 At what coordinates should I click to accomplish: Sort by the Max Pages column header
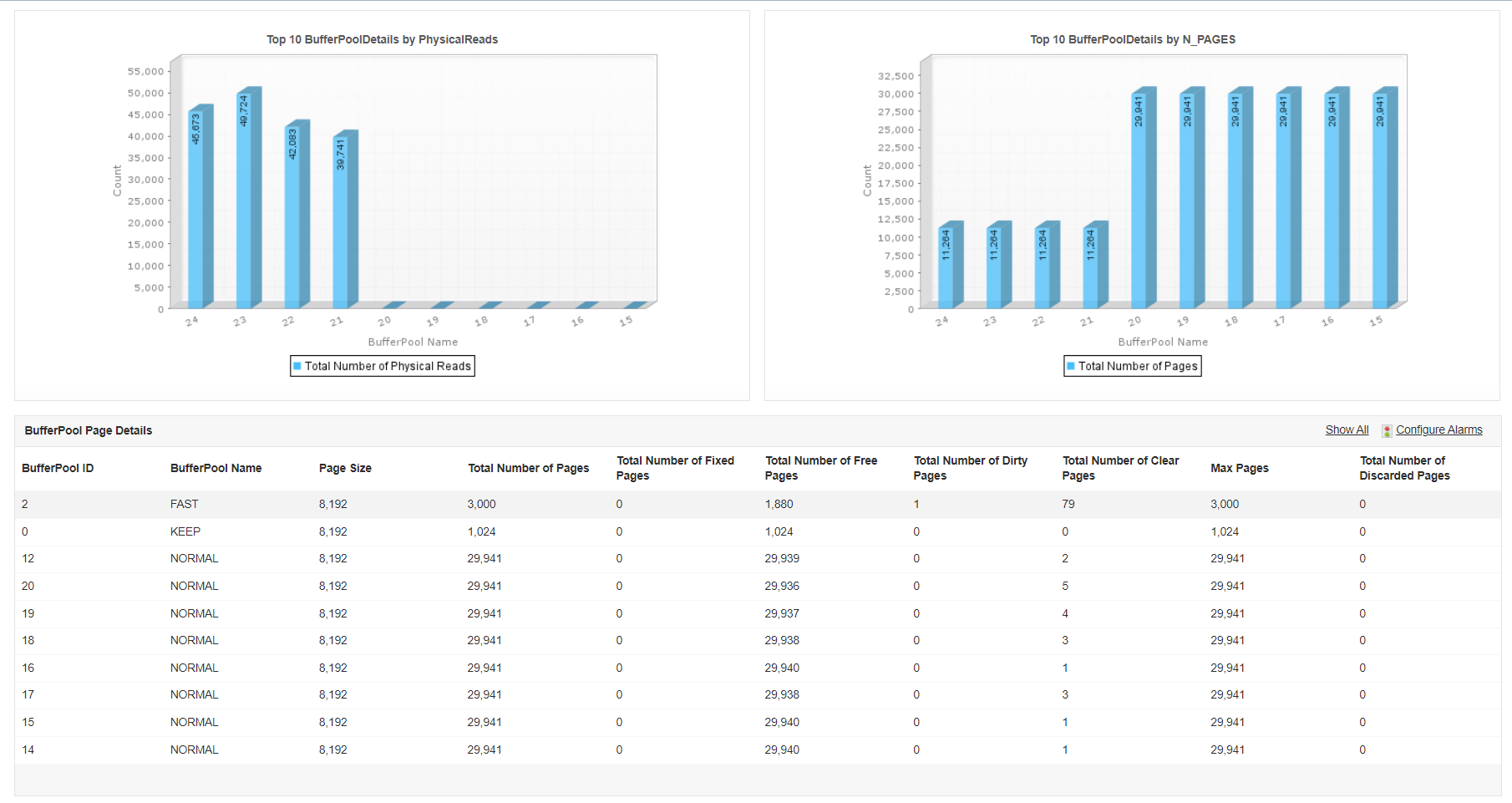click(x=1239, y=468)
